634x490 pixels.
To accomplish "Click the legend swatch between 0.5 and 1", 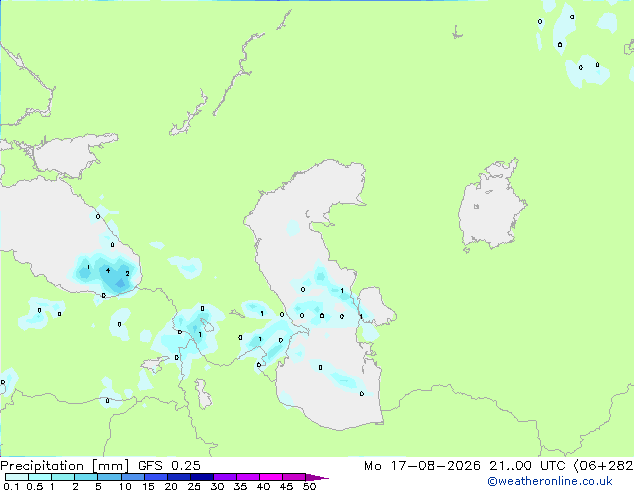I will [40, 477].
